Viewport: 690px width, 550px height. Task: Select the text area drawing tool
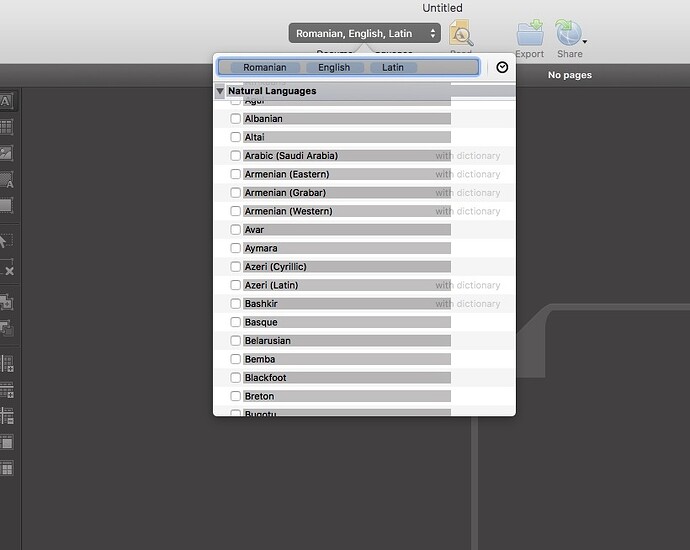click(6, 101)
